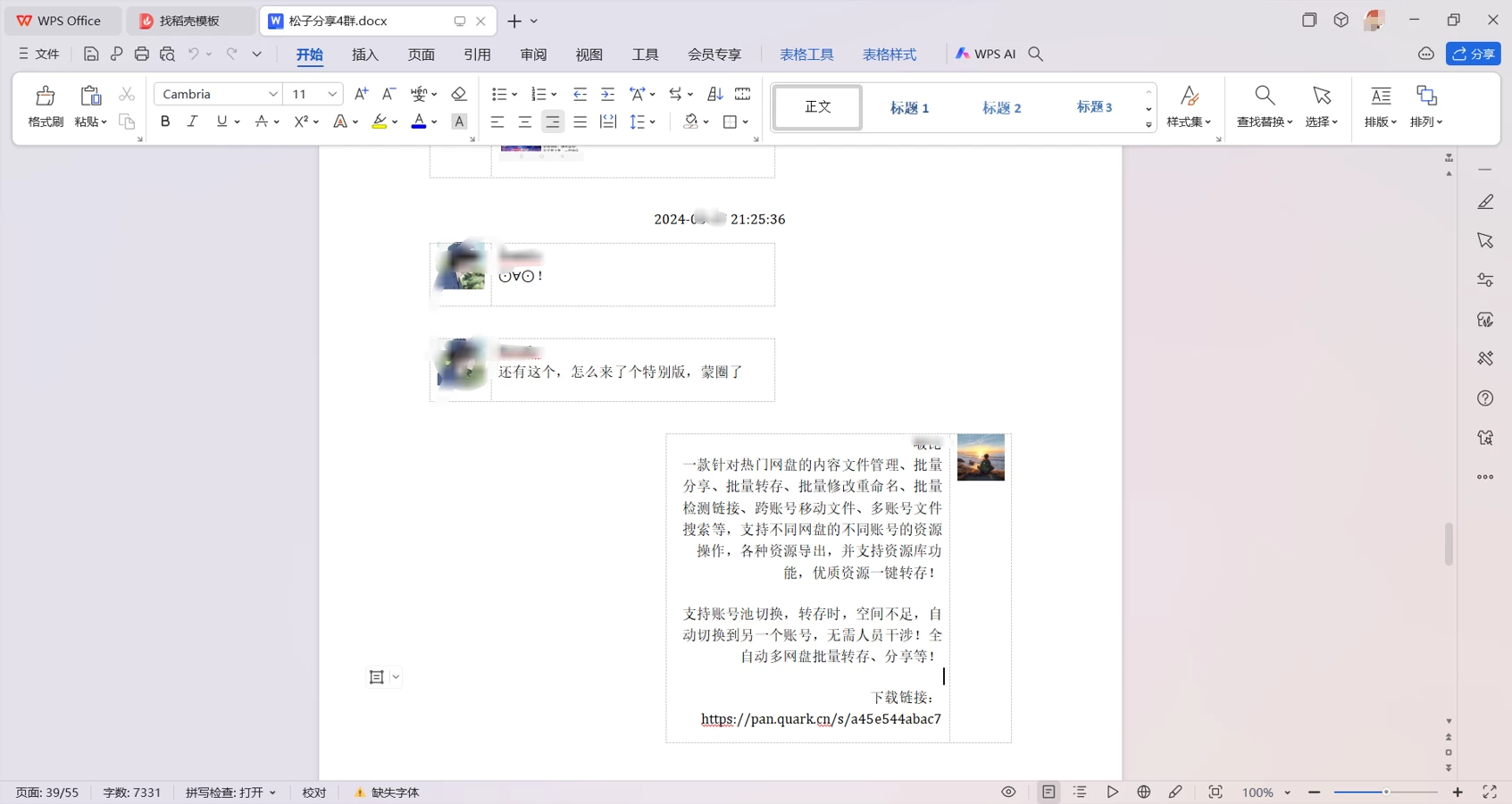Image resolution: width=1512 pixels, height=804 pixels.
Task: Toggle italic formatting
Action: coord(192,121)
